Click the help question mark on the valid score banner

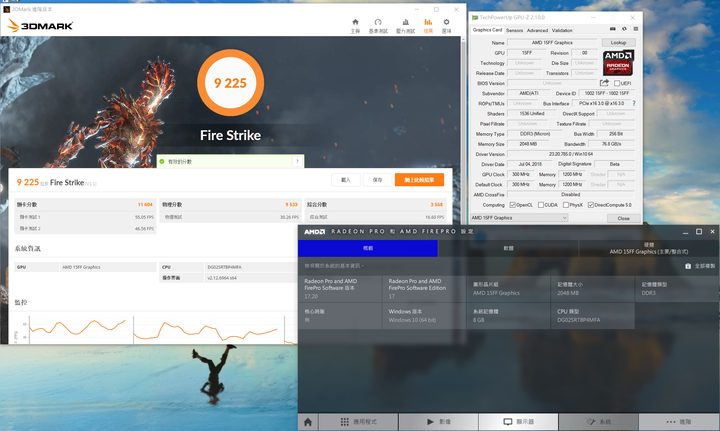[x=297, y=161]
